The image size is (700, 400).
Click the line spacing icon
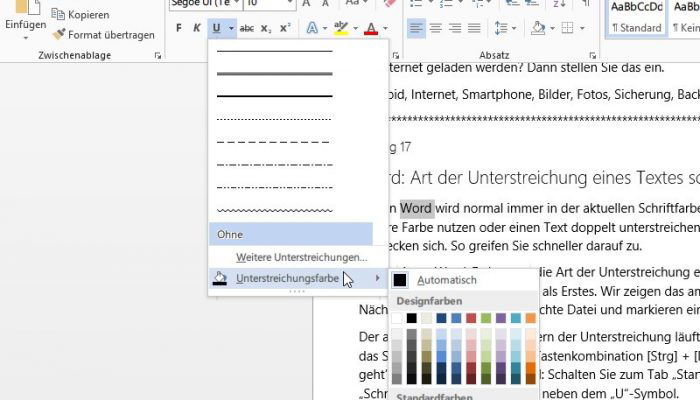501,28
